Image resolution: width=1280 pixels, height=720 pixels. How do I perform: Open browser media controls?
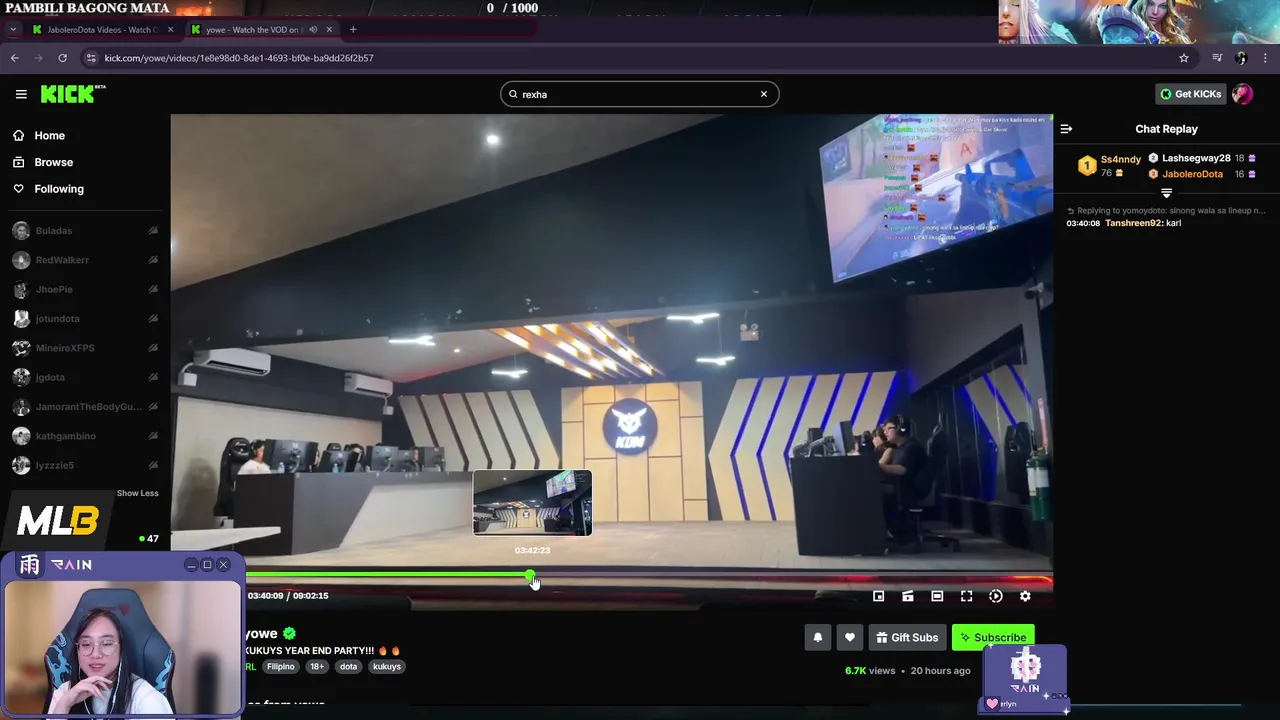point(1217,58)
